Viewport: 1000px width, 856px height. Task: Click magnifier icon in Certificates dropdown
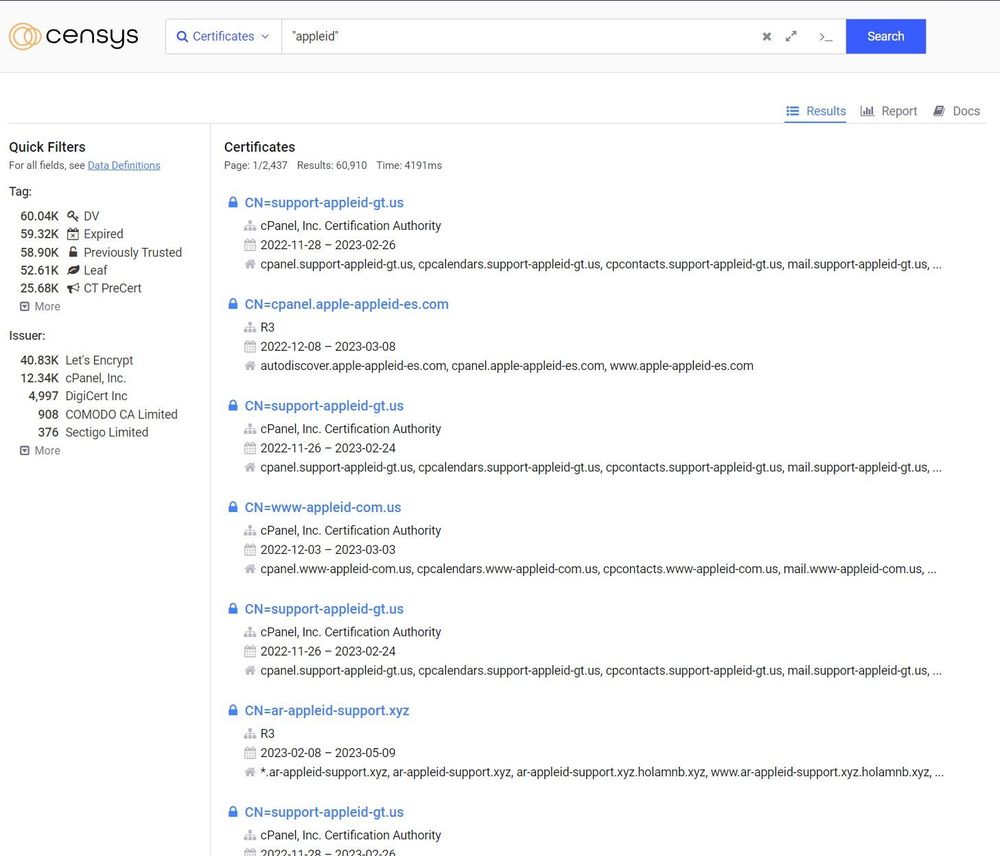point(182,36)
